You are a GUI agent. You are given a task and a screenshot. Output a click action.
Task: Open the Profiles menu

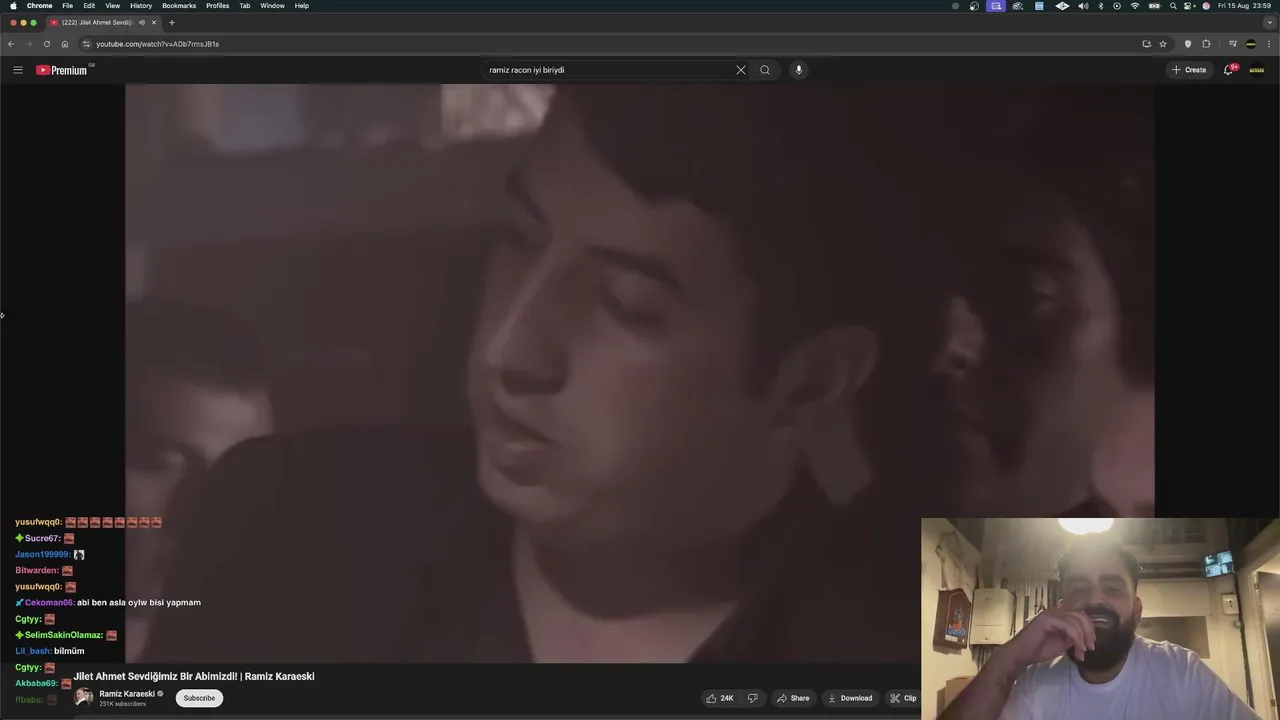click(x=217, y=6)
